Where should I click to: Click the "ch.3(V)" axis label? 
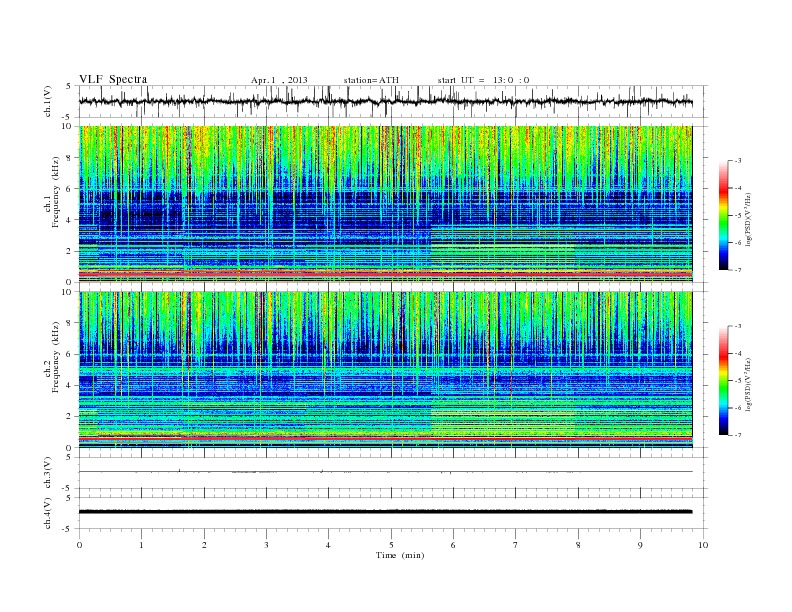[48, 473]
